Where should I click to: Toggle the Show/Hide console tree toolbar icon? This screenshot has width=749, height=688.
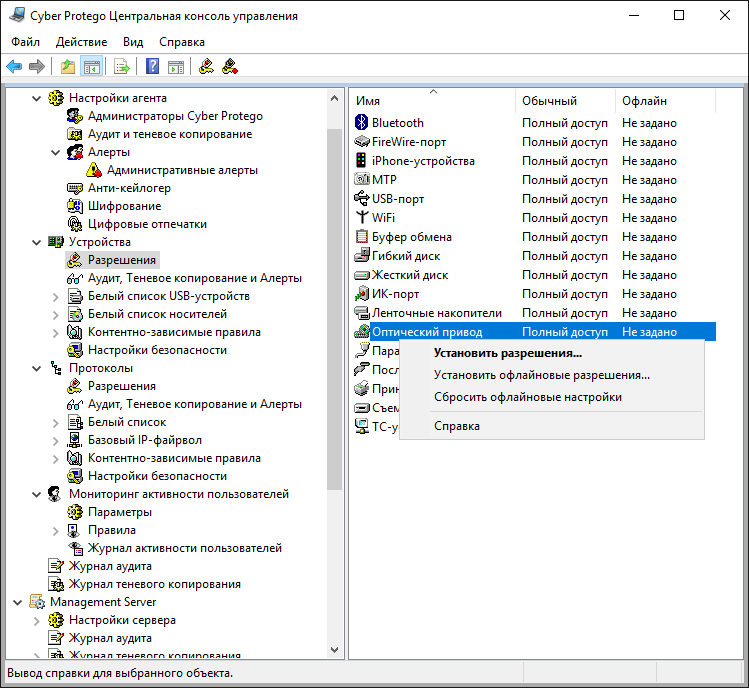91,66
